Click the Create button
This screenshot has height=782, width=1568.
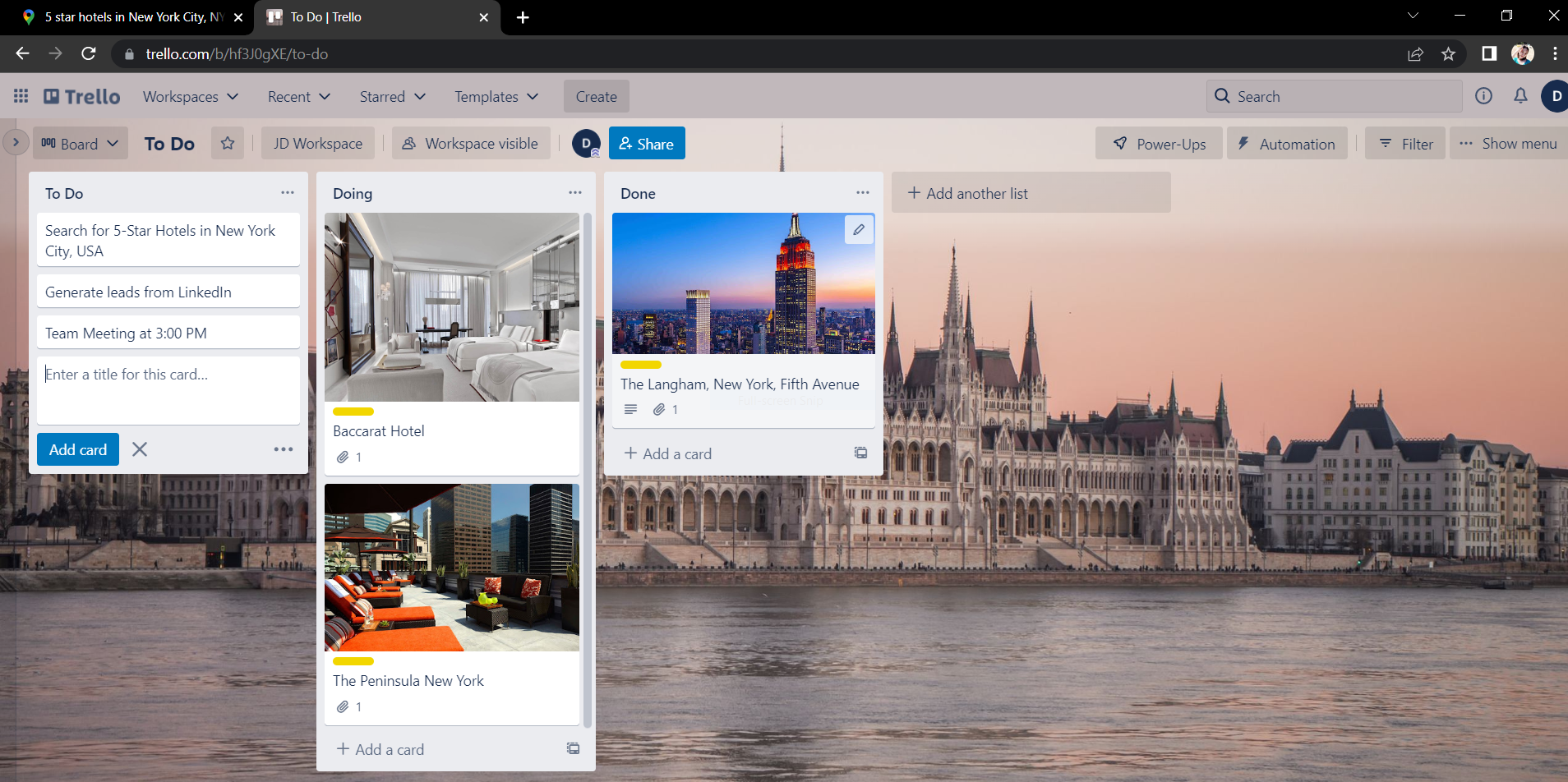tap(597, 96)
